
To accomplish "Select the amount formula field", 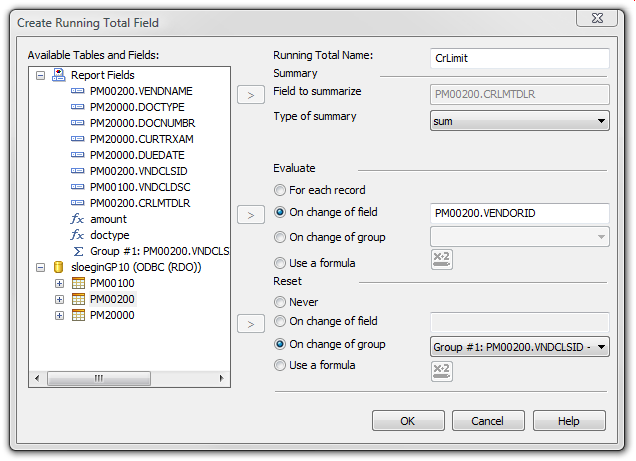I will [x=108, y=219].
